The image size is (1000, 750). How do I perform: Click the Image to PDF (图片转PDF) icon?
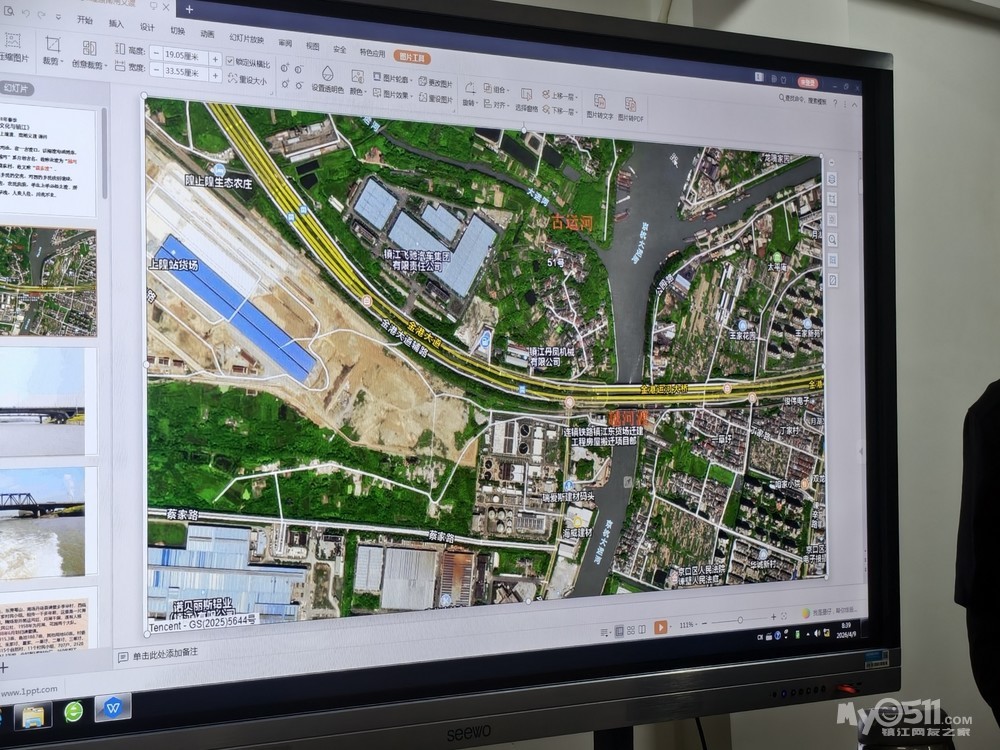click(x=630, y=109)
